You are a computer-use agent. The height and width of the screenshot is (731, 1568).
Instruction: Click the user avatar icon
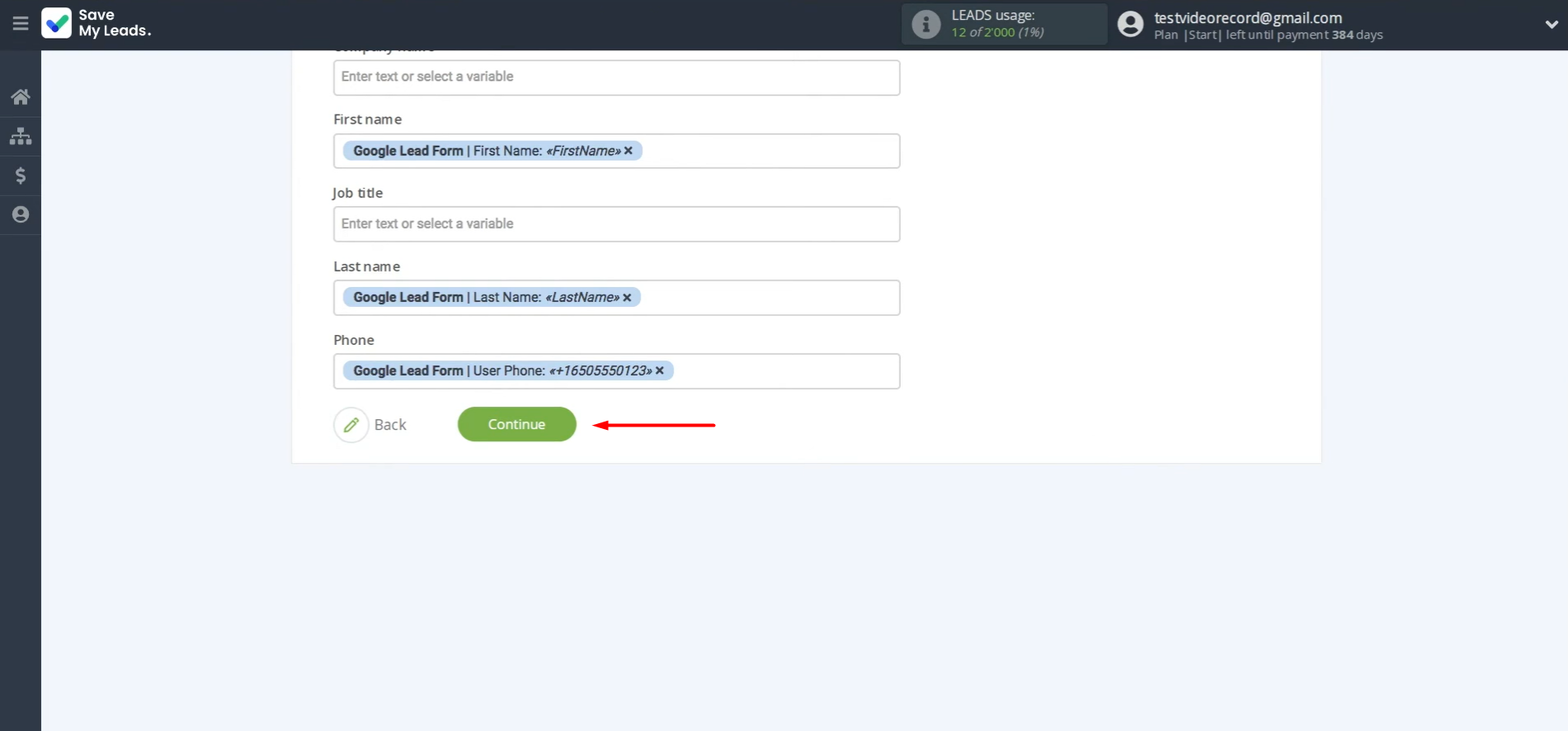1130,25
